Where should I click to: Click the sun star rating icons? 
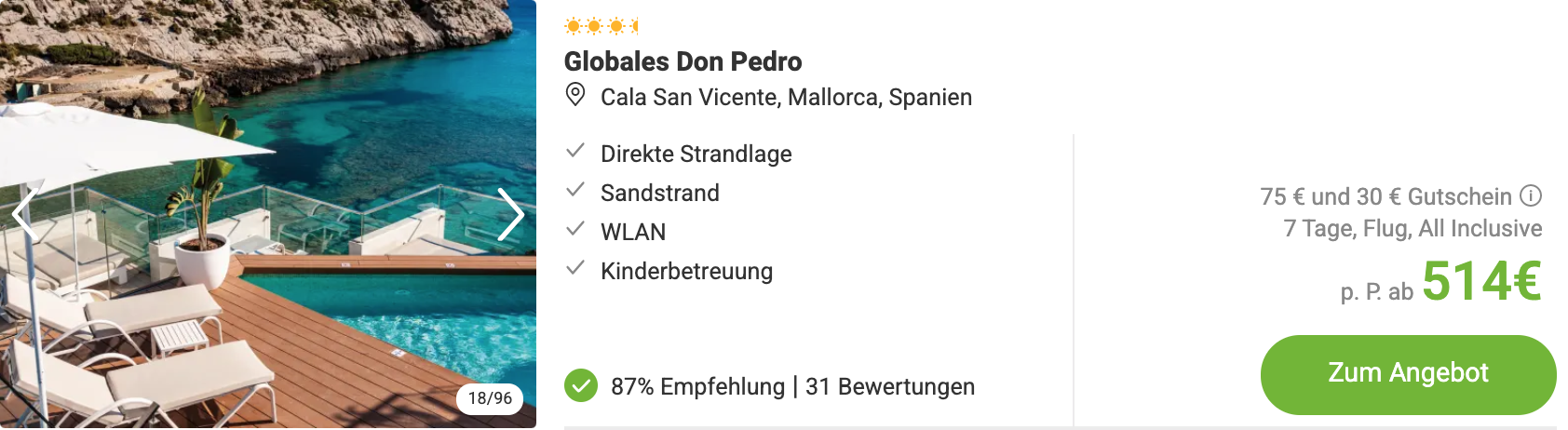602,26
